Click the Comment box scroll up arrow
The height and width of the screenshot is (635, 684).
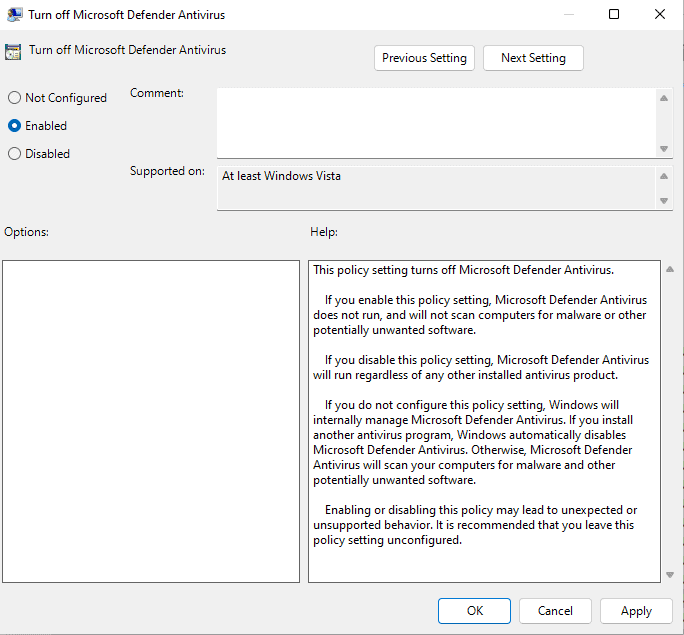(x=664, y=98)
